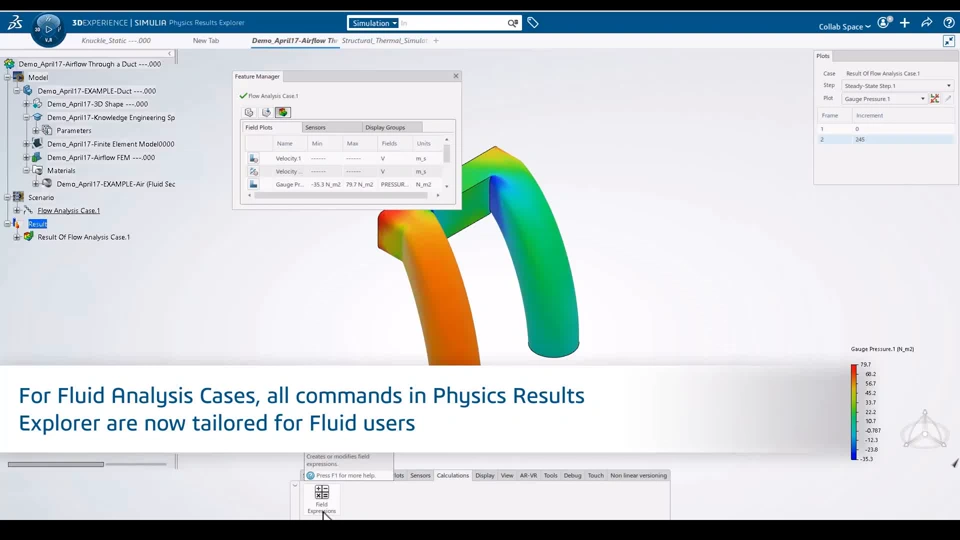Image resolution: width=960 pixels, height=540 pixels.
Task: Click the first Feature Manager toolbar icon
Action: click(x=249, y=112)
